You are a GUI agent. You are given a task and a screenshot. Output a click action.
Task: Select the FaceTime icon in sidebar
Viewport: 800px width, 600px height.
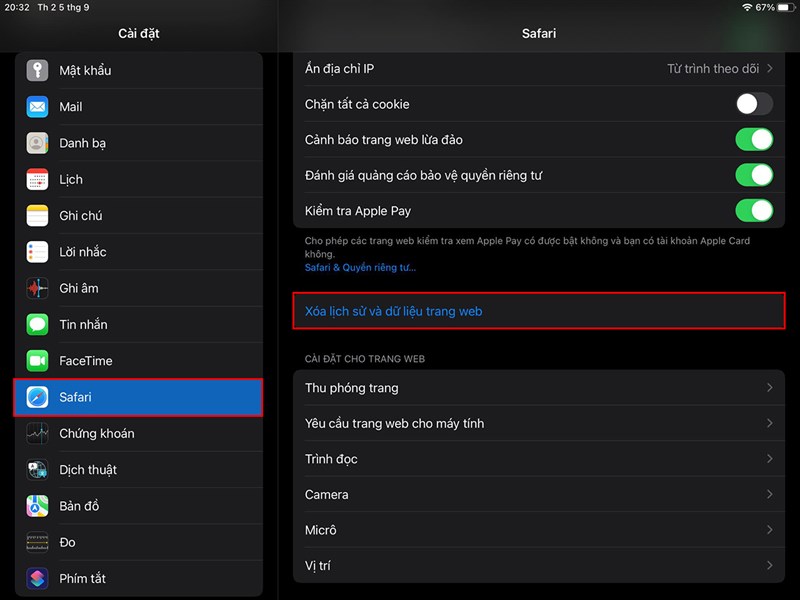click(x=37, y=360)
